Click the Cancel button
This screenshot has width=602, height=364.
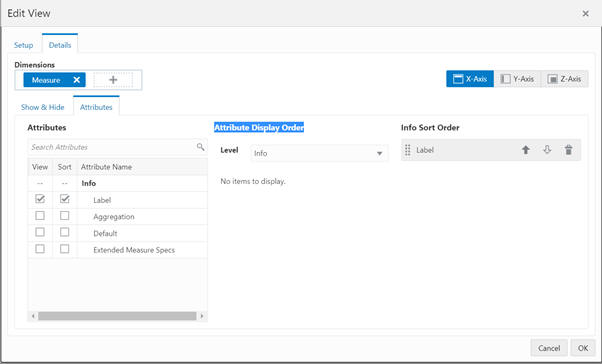549,348
